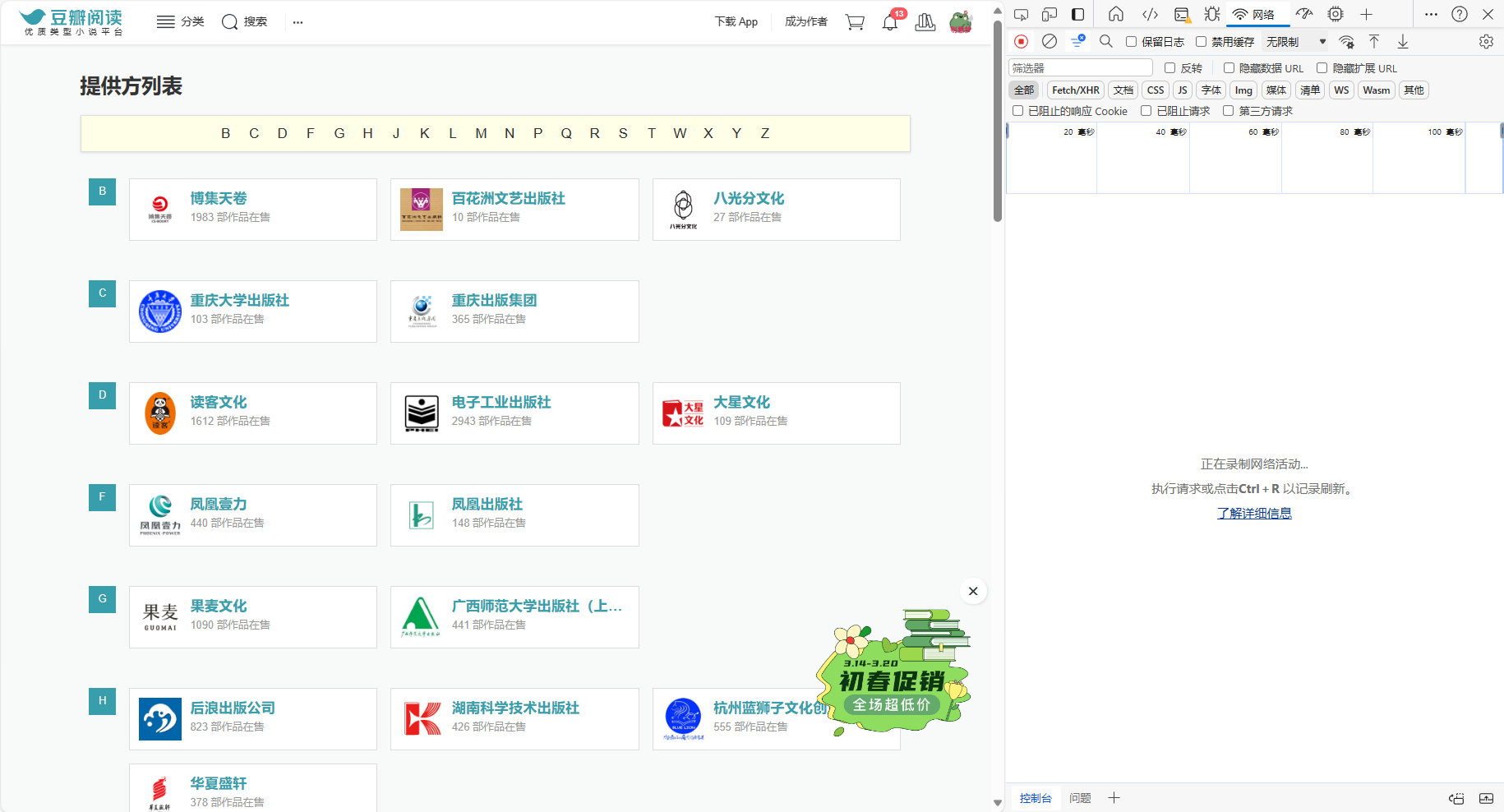The width and height of the screenshot is (1504, 812).
Task: Filter requests by JS
Action: 1183,90
